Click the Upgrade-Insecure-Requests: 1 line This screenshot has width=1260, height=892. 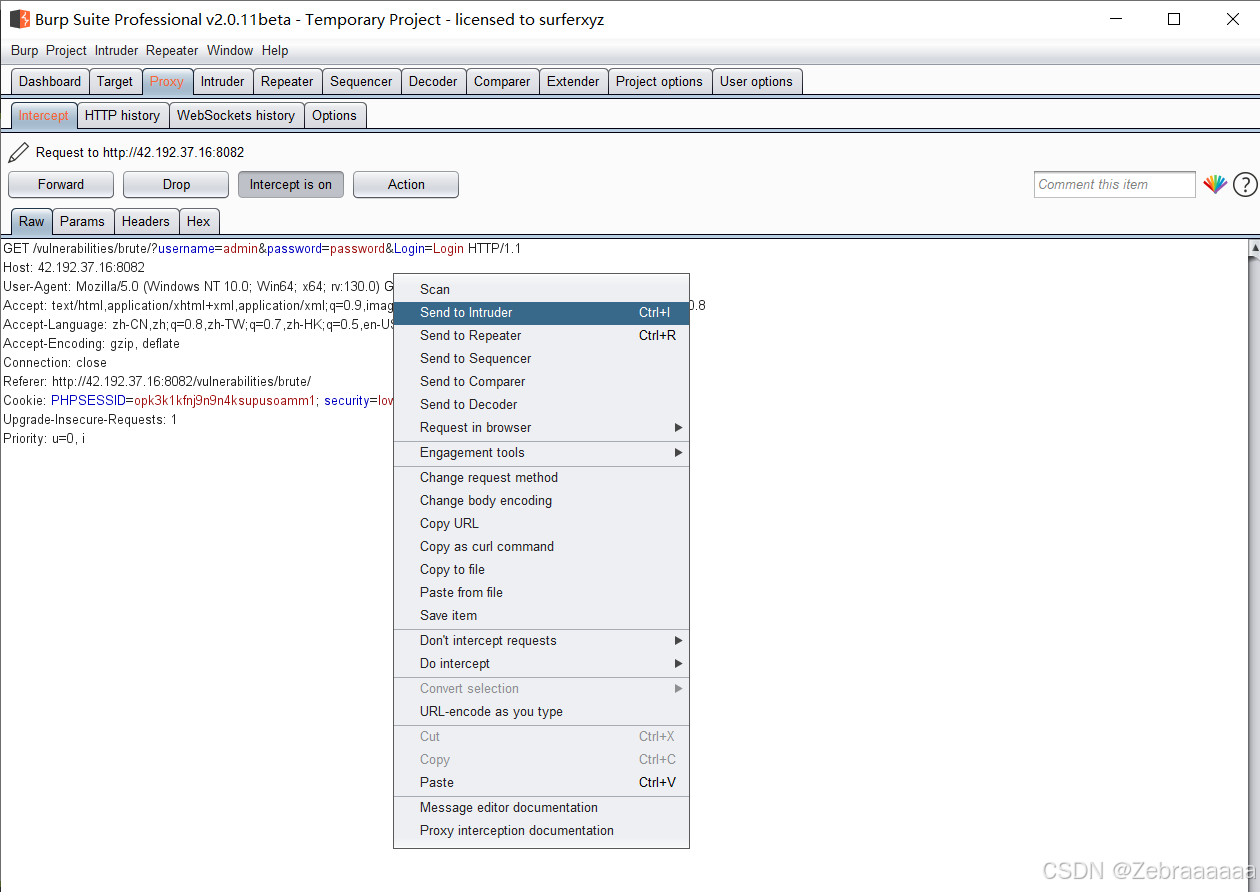(90, 419)
